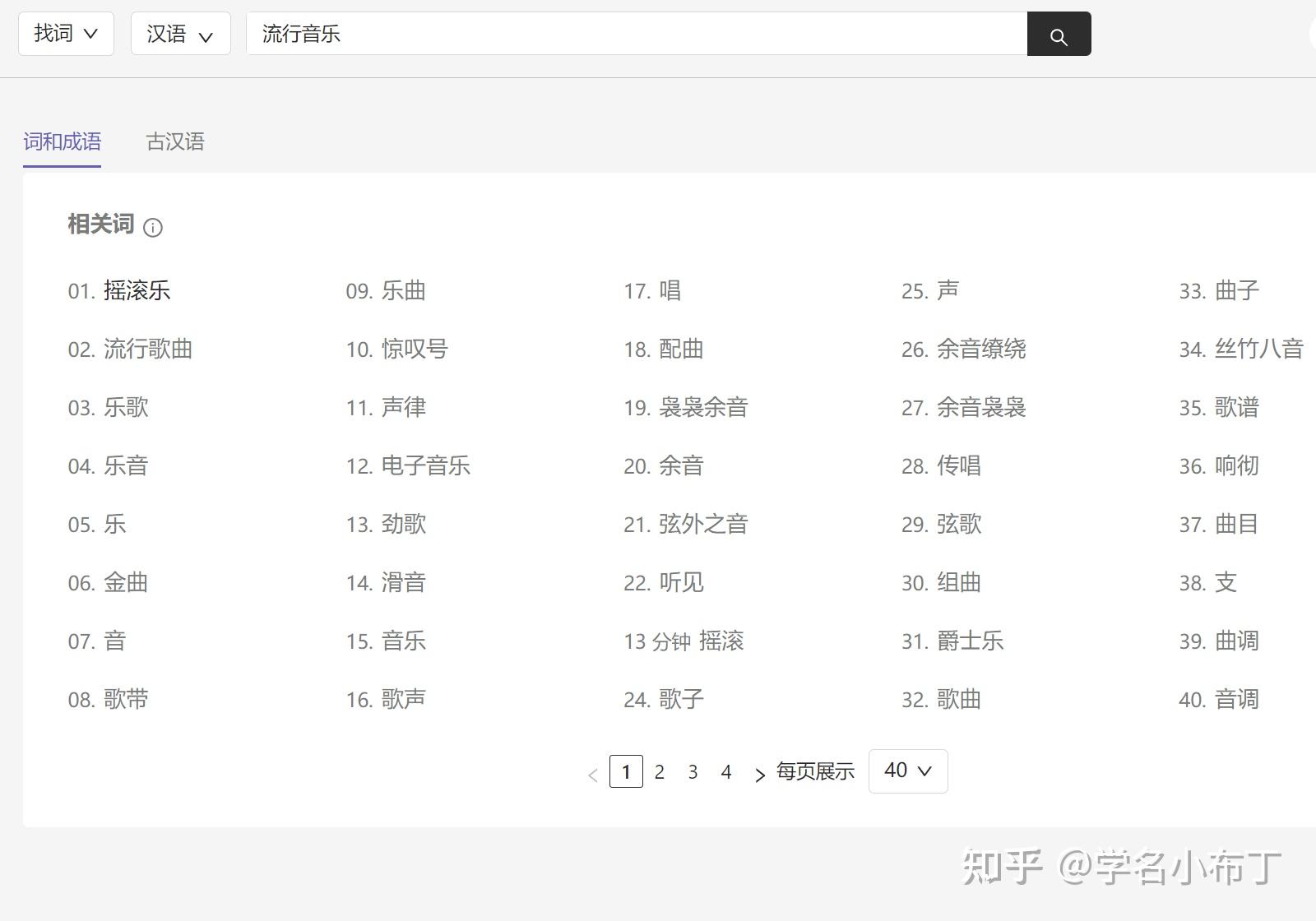Select the word 电子音乐

(426, 465)
